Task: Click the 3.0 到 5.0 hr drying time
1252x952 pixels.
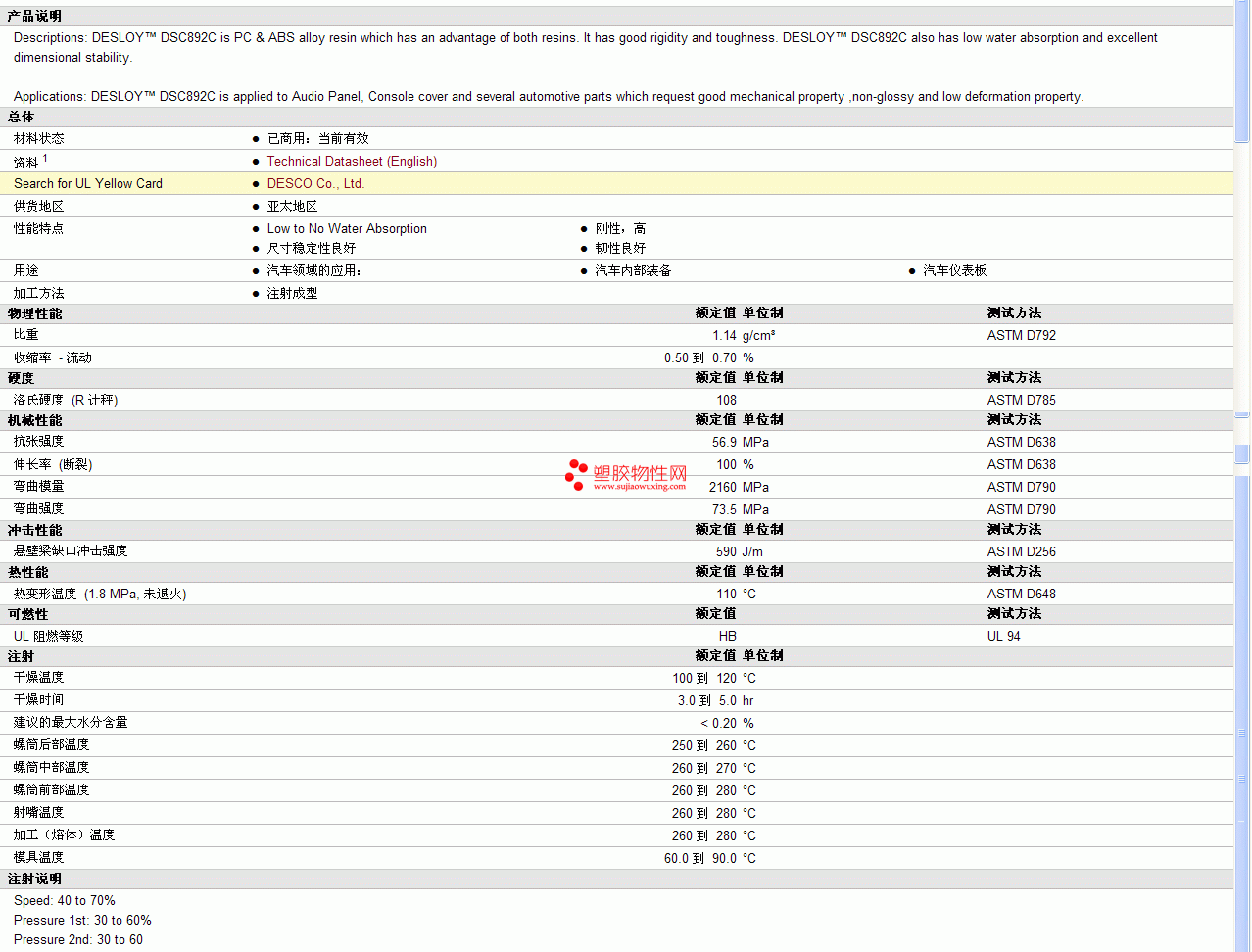Action: coord(716,701)
